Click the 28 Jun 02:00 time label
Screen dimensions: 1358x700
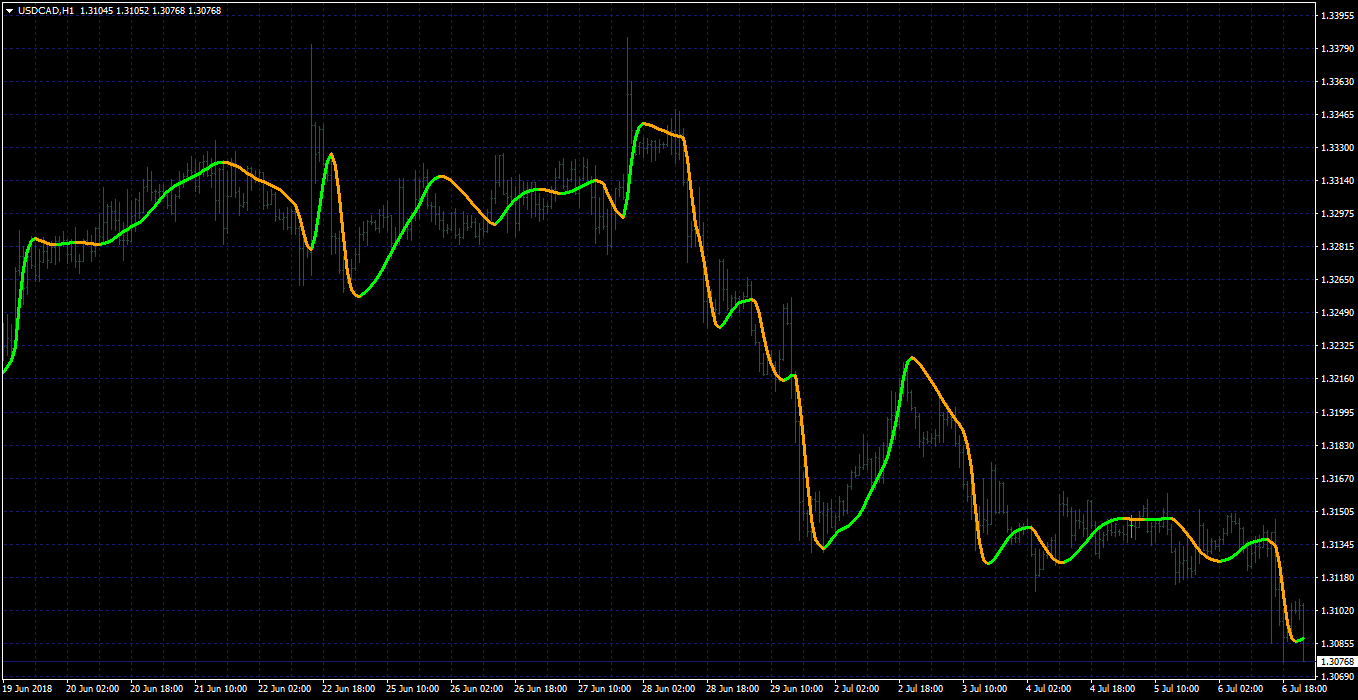point(668,689)
